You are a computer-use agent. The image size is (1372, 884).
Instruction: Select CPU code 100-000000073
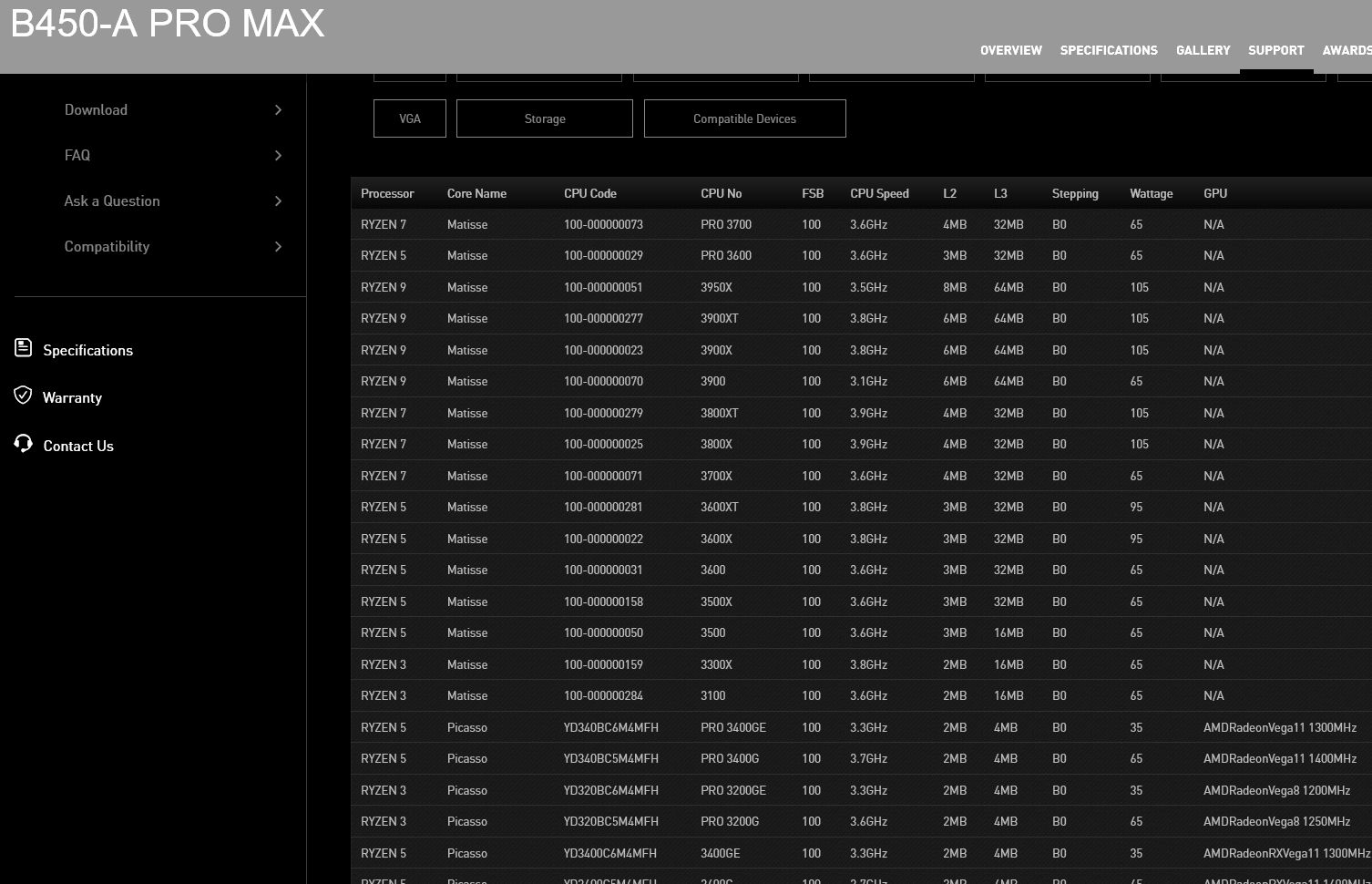[603, 224]
